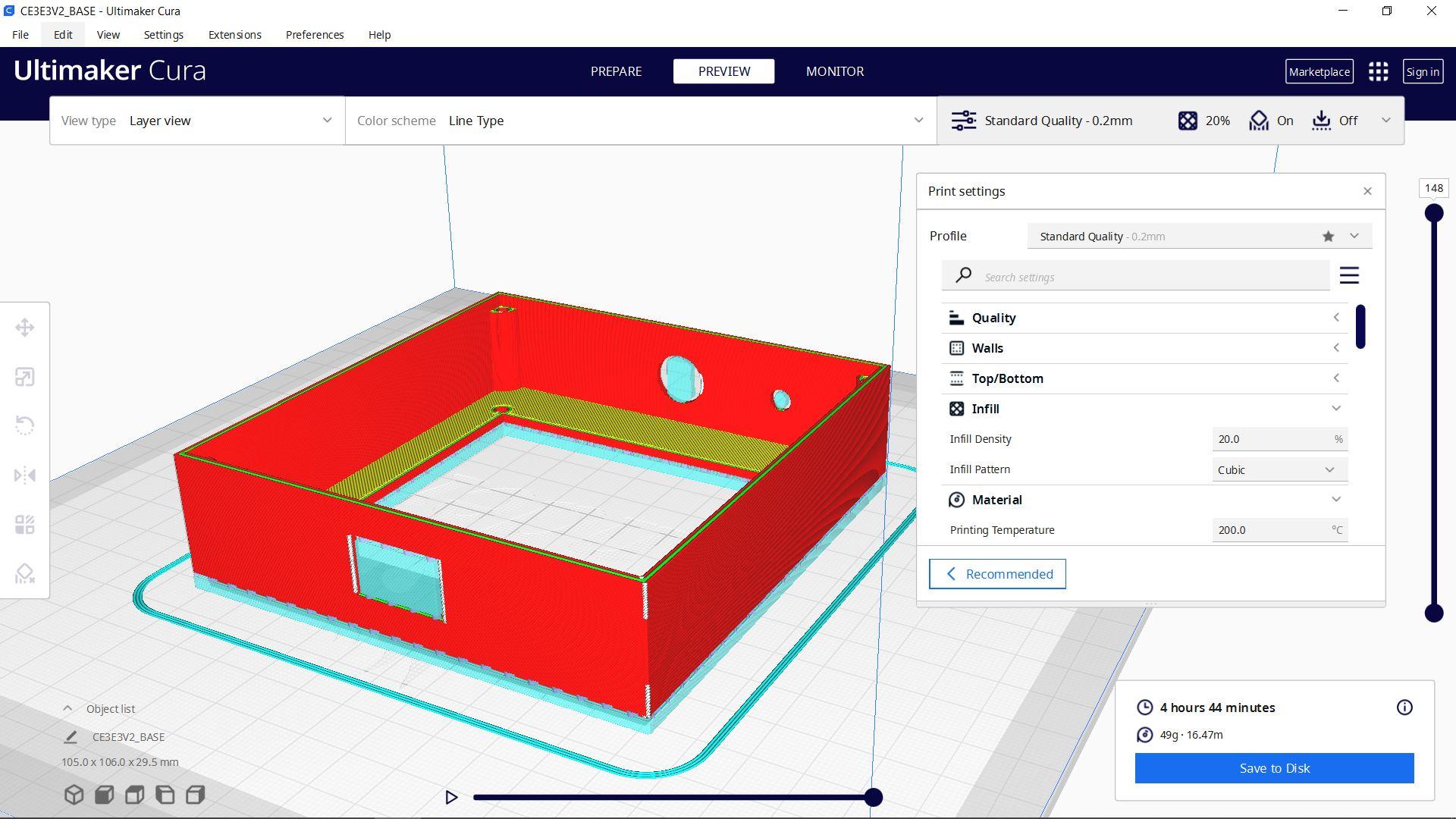Show the print time info icon
Viewport: 1456px width, 819px height.
(x=1404, y=708)
